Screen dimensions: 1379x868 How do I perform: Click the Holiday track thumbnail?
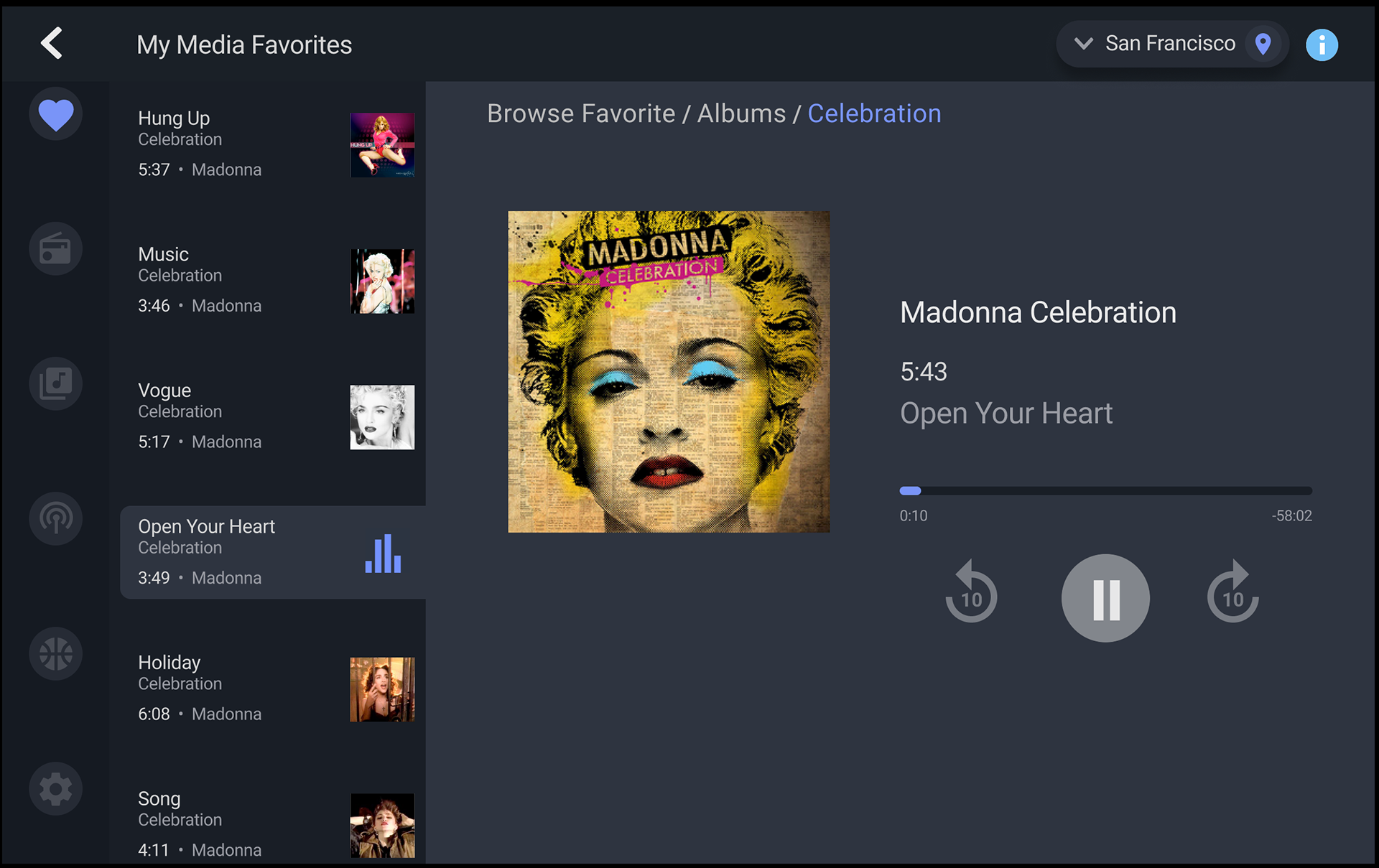coord(382,689)
